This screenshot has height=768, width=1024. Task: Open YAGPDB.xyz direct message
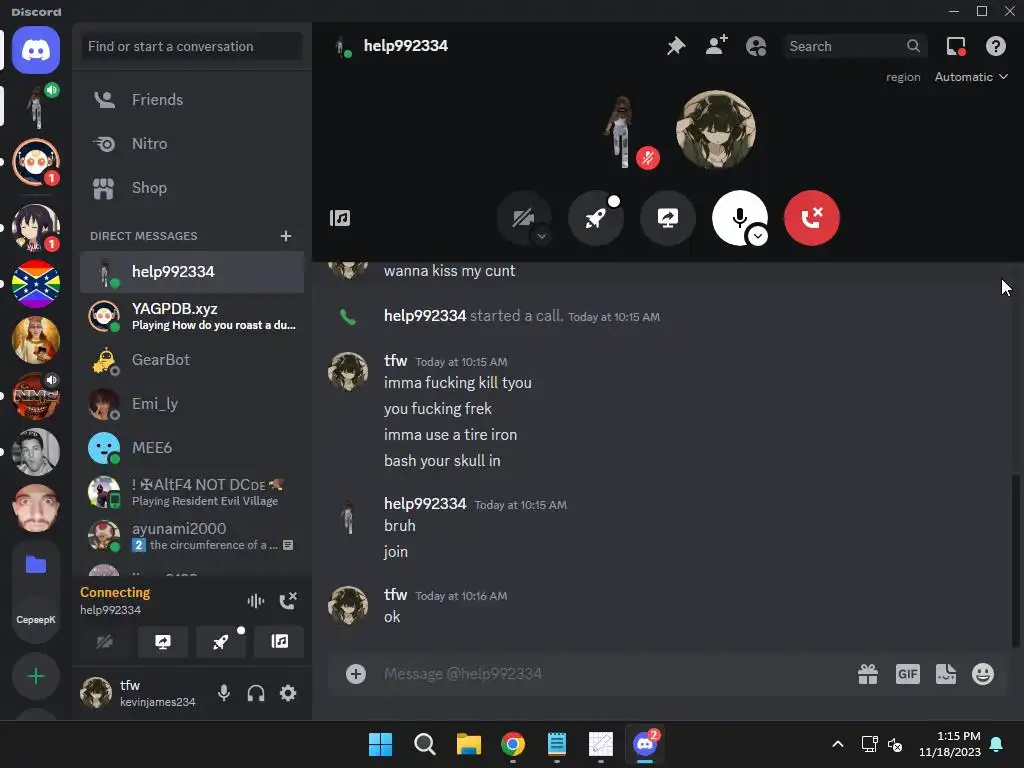192,316
